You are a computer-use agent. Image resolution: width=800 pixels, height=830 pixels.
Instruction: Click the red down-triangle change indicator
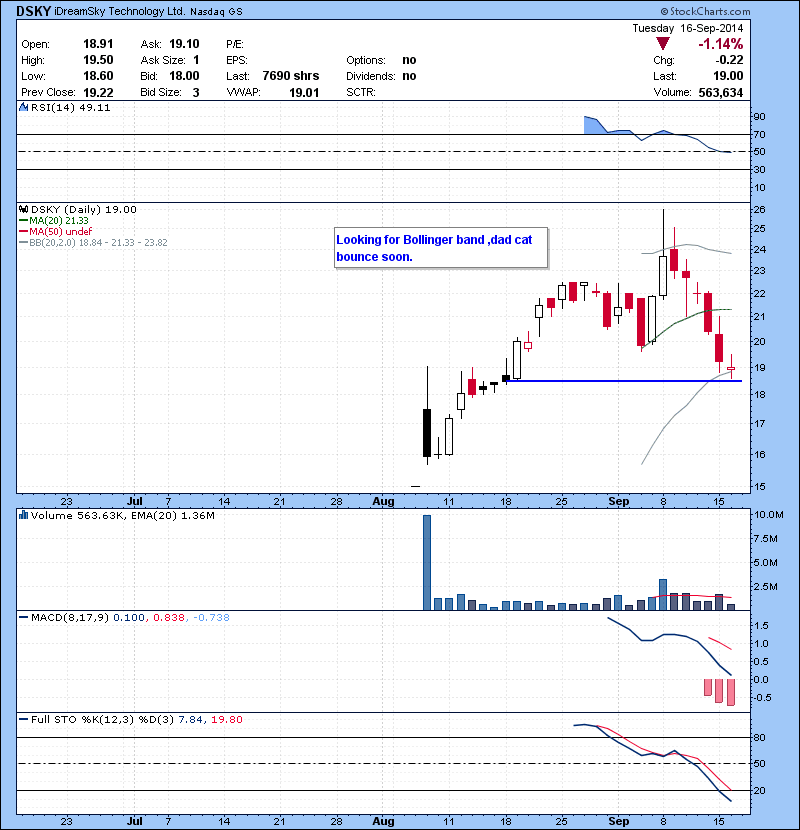click(662, 44)
